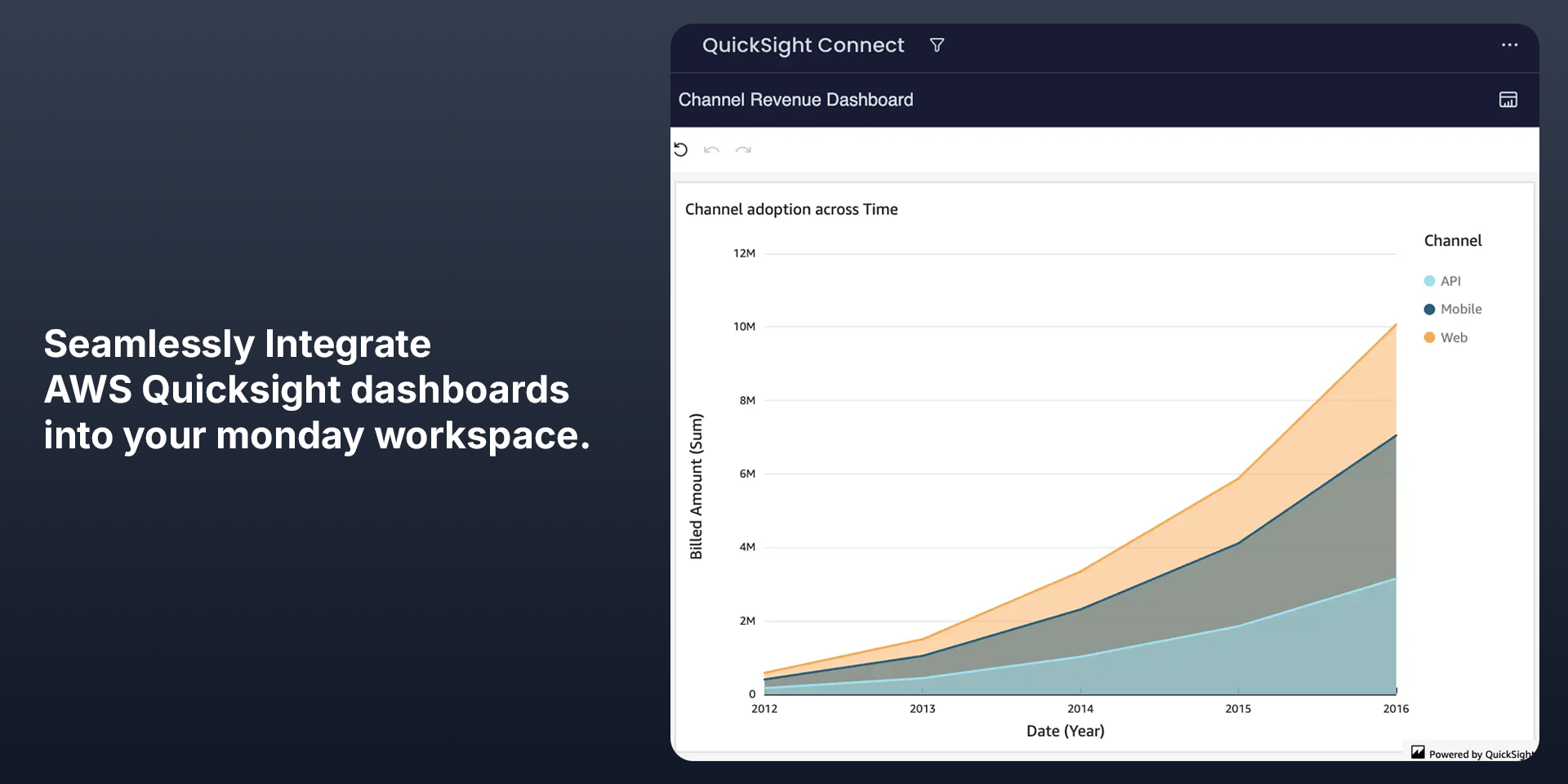Screen dimensions: 1568x784
Task: Click the undo arrow icon
Action: coord(711,149)
